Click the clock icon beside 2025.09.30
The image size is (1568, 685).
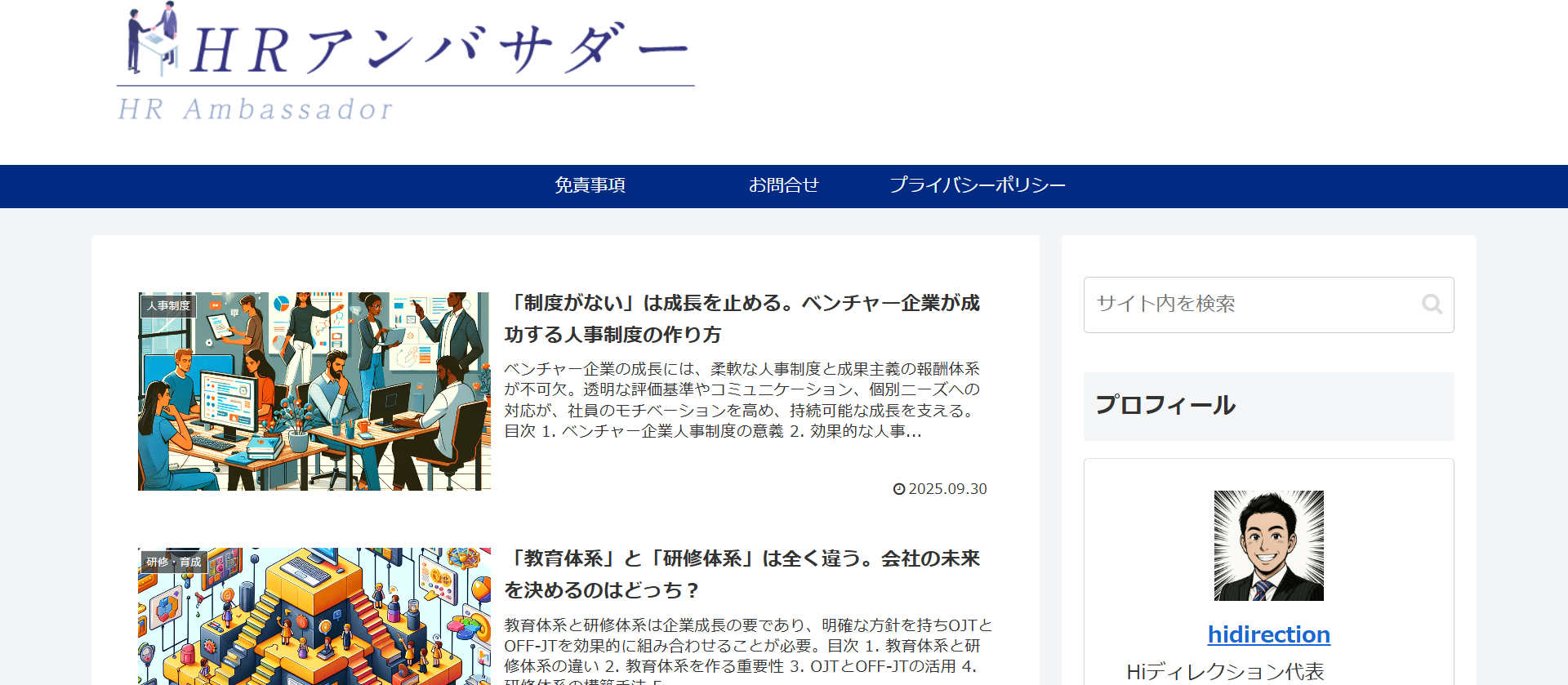click(x=899, y=489)
